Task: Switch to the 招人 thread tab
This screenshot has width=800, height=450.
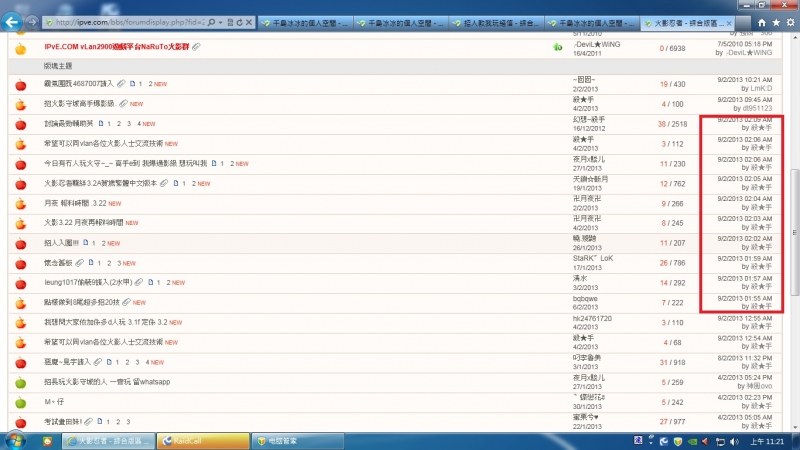Action: pyautogui.click(x=496, y=23)
